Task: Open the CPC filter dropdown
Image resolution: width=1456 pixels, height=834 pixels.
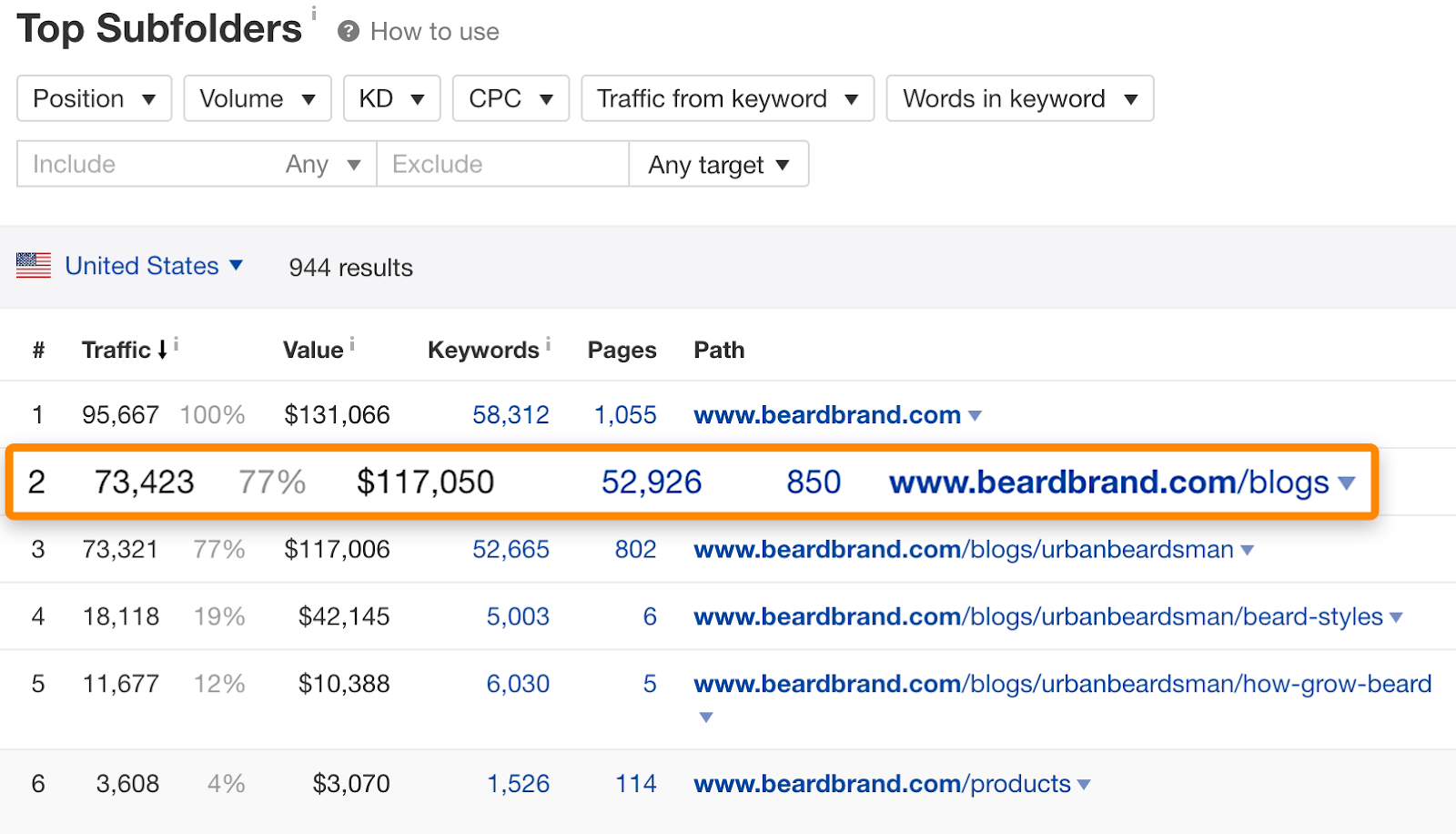Action: click(x=511, y=98)
